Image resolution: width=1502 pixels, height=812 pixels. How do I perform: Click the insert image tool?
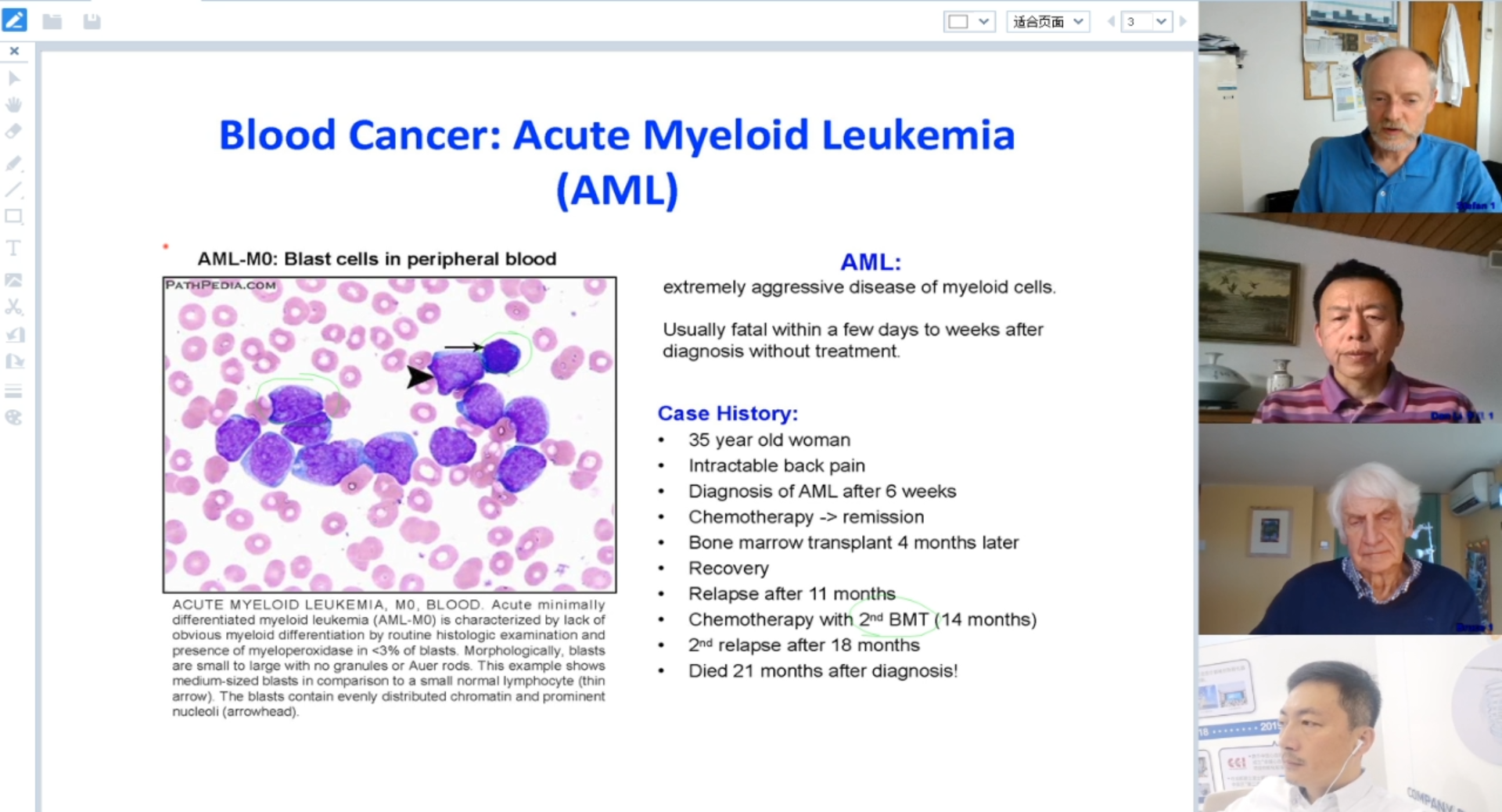(x=14, y=280)
